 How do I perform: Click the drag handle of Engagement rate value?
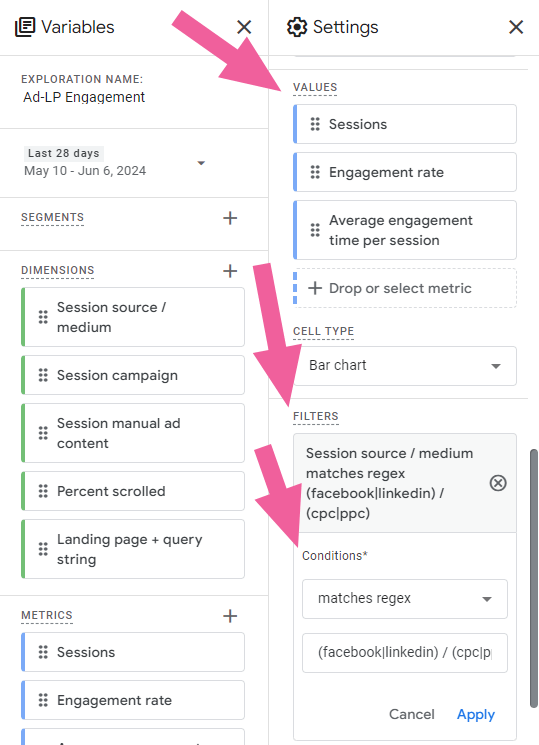point(315,172)
